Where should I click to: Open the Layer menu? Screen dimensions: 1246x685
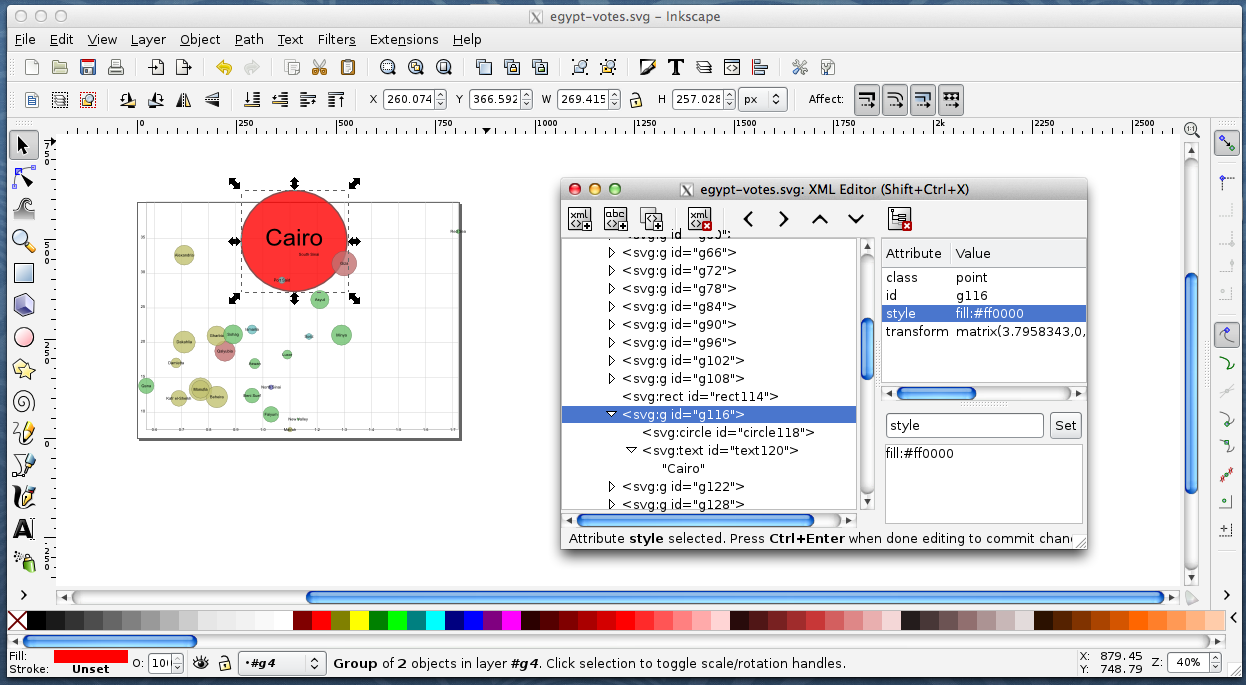point(148,39)
